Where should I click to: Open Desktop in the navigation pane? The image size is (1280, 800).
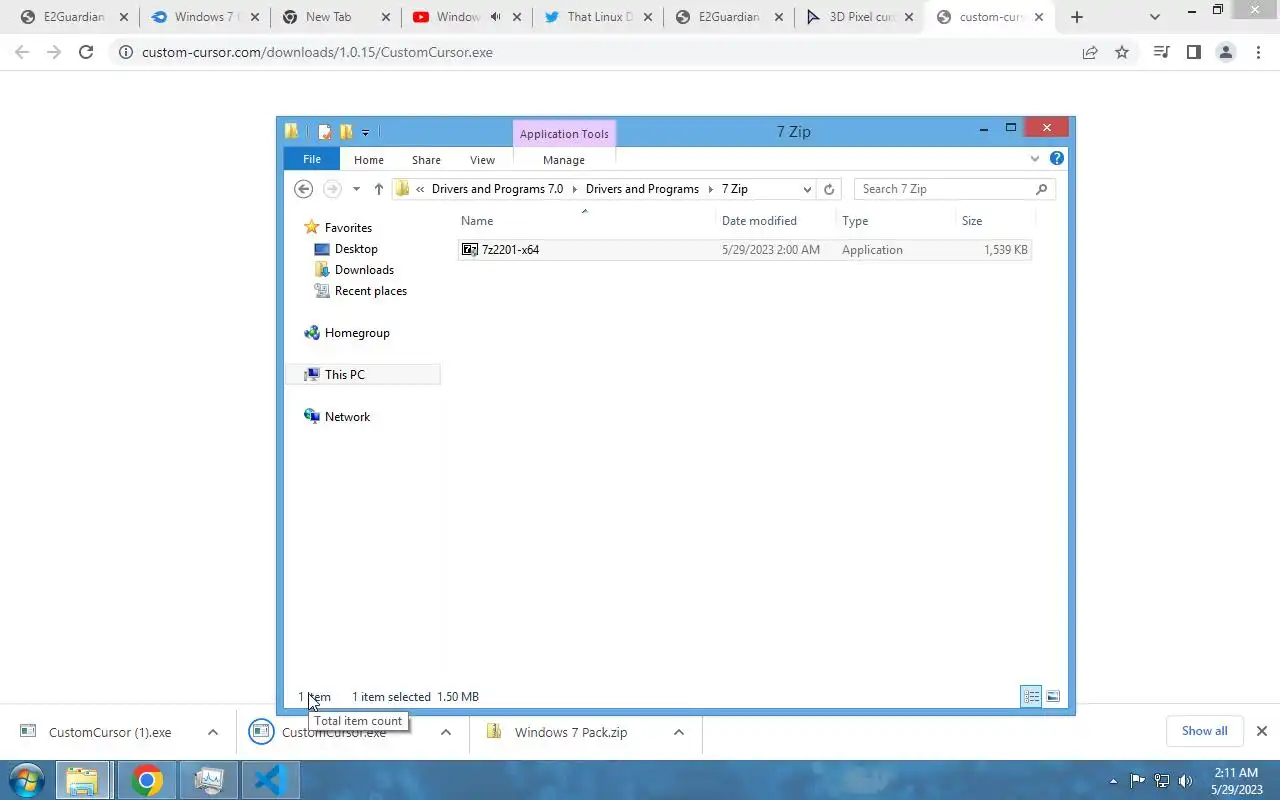click(x=356, y=249)
